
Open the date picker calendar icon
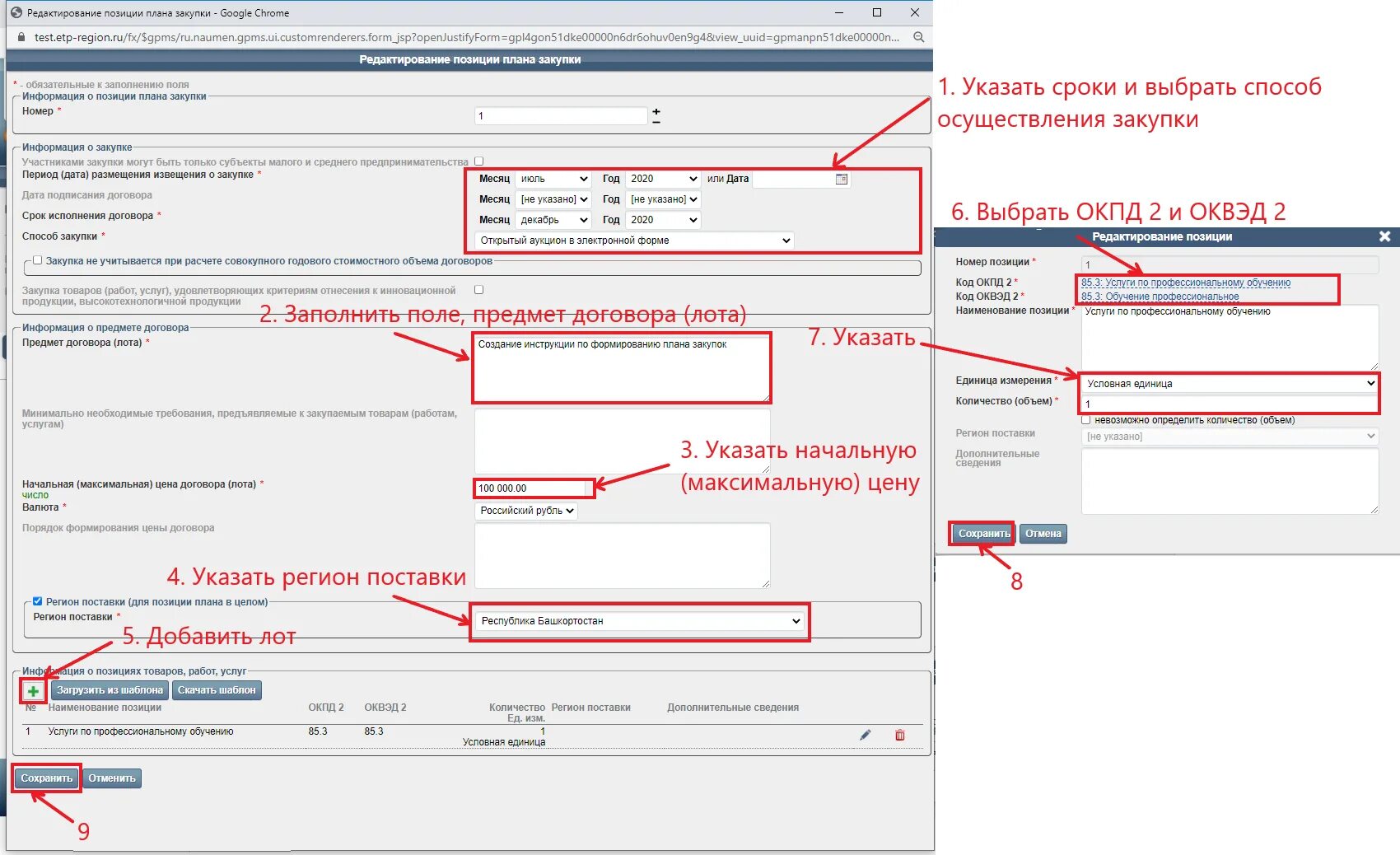tap(842, 179)
